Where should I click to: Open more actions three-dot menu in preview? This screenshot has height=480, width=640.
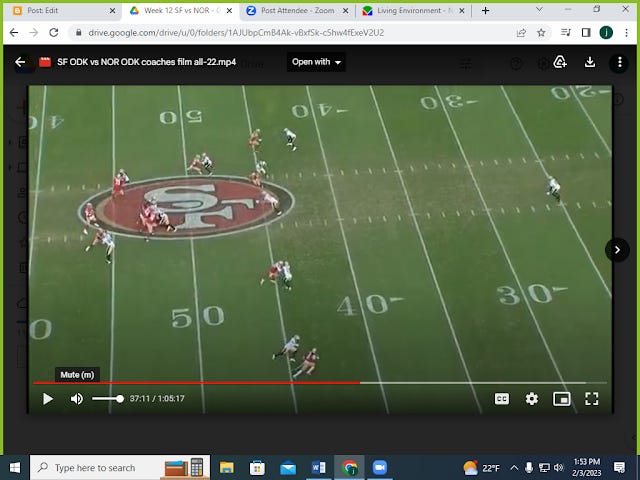tap(619, 62)
